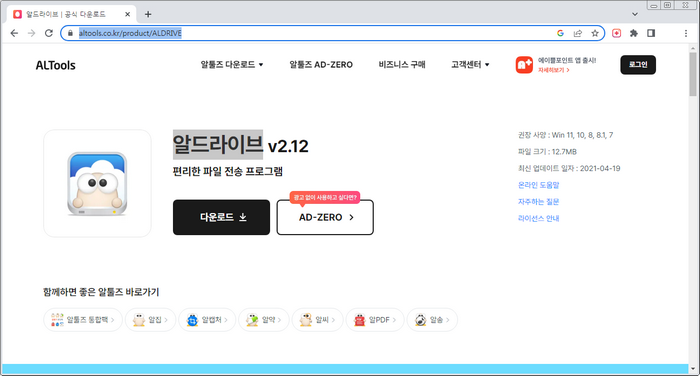The image size is (700, 376).
Task: Click the browser forward arrow
Action: [x=31, y=33]
